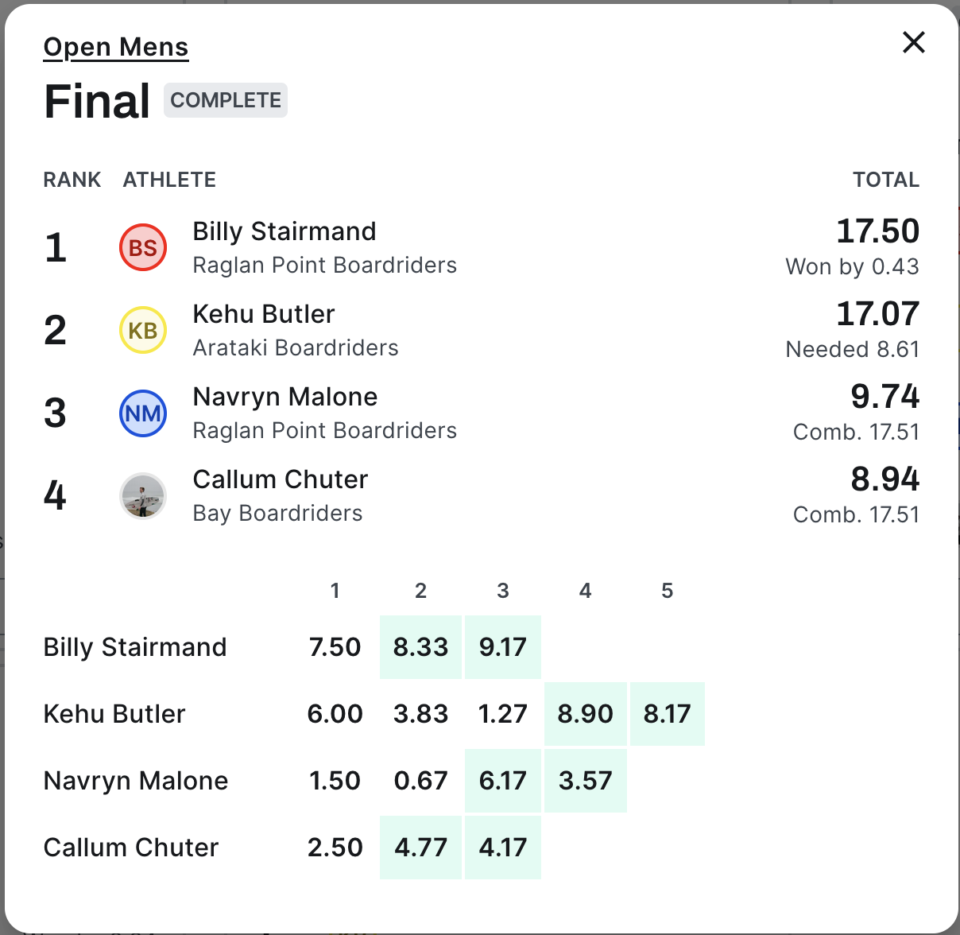The image size is (960, 935).
Task: Click Billy Stairmand's 9.17 wave score
Action: [x=503, y=647]
